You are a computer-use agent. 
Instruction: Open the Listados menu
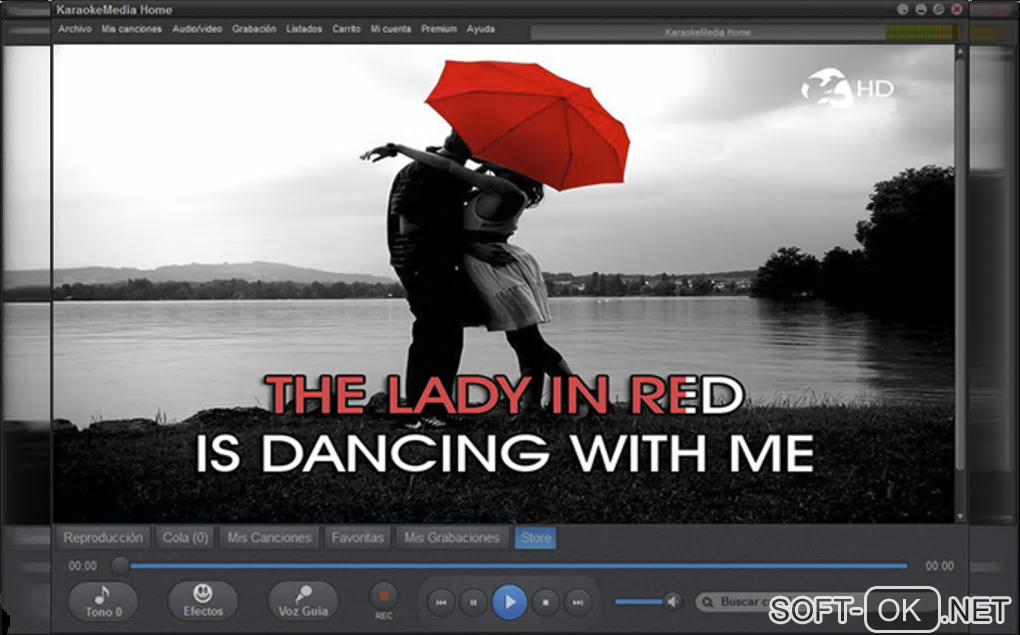point(304,29)
